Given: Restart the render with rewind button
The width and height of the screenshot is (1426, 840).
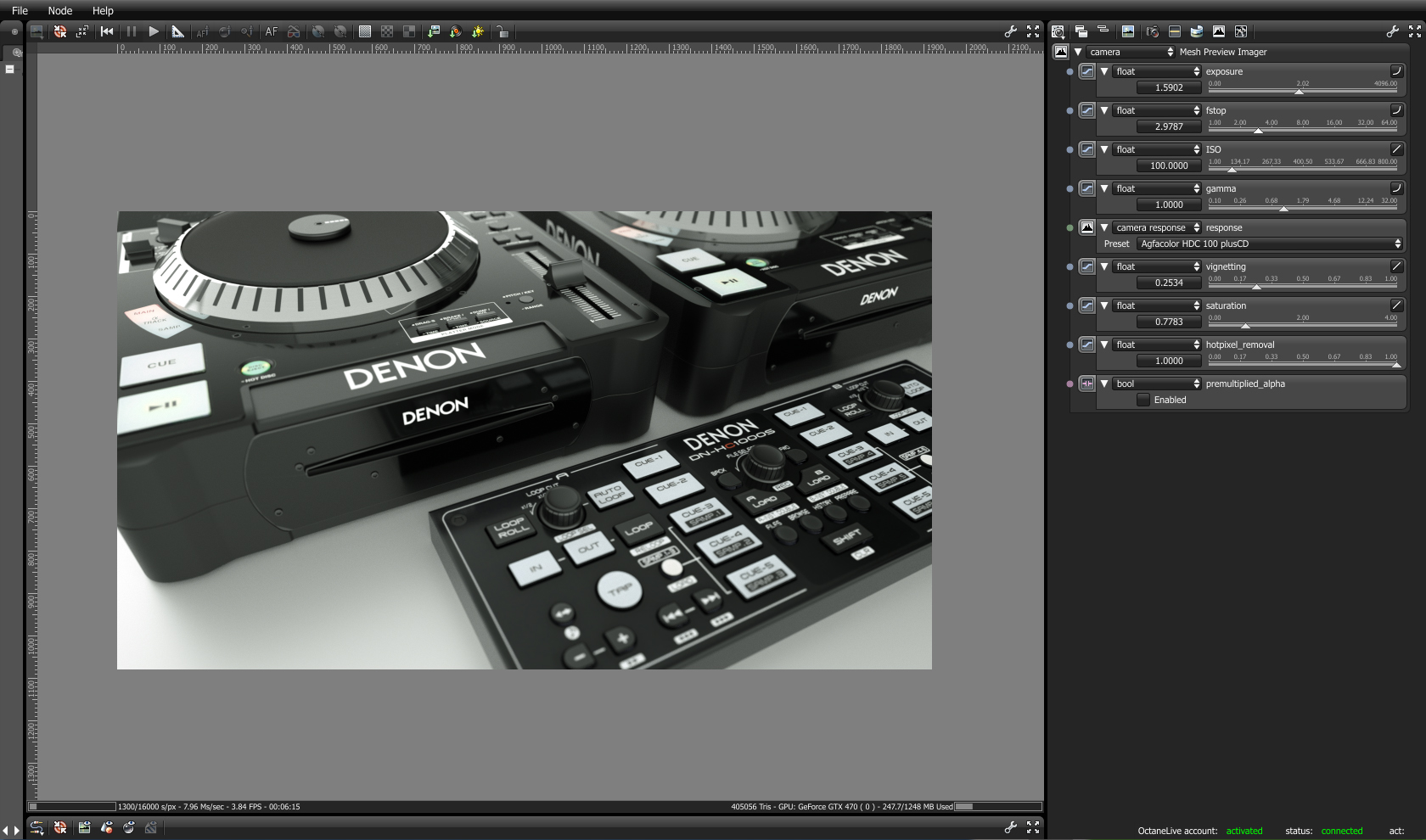Looking at the screenshot, I should tap(107, 31).
